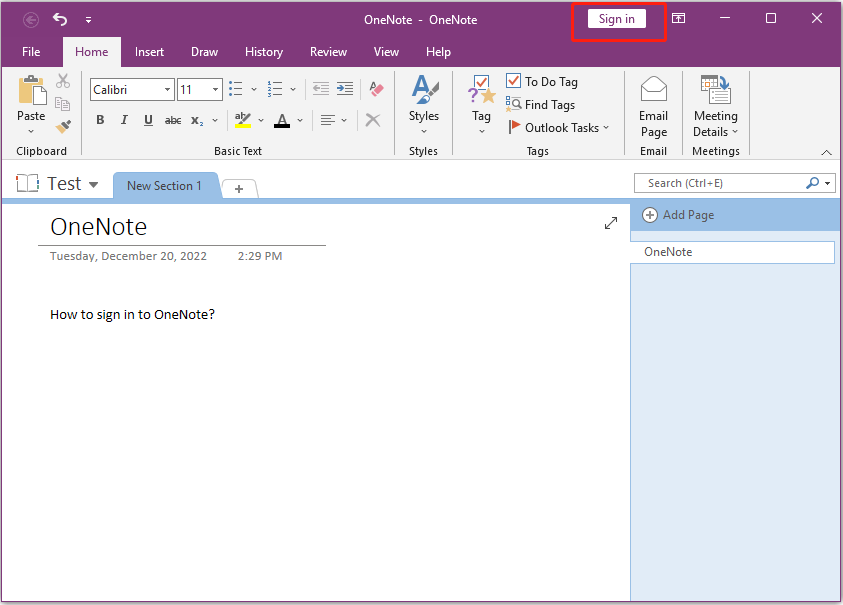Toggle underline formatting

point(148,120)
